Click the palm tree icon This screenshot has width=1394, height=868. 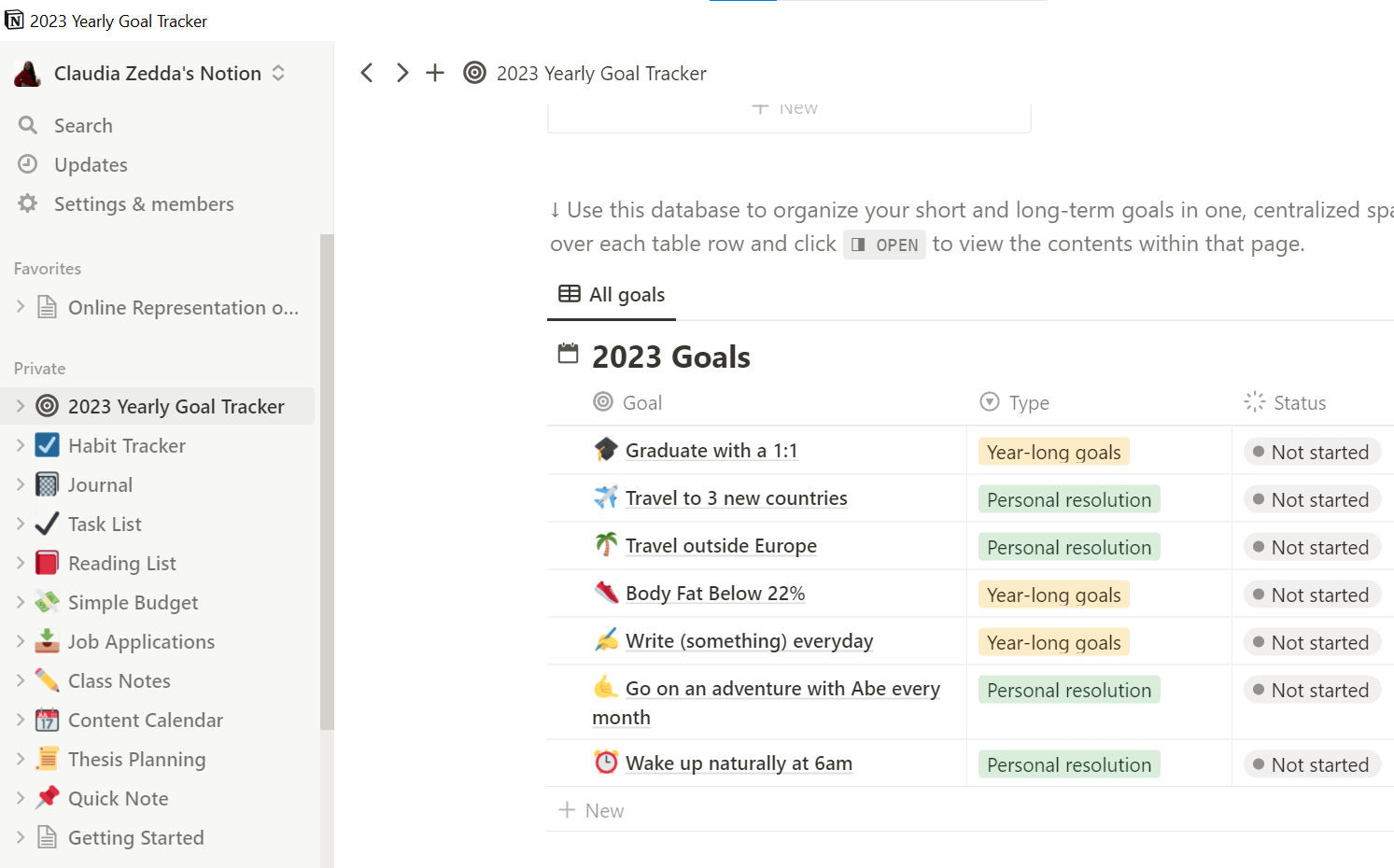point(606,545)
